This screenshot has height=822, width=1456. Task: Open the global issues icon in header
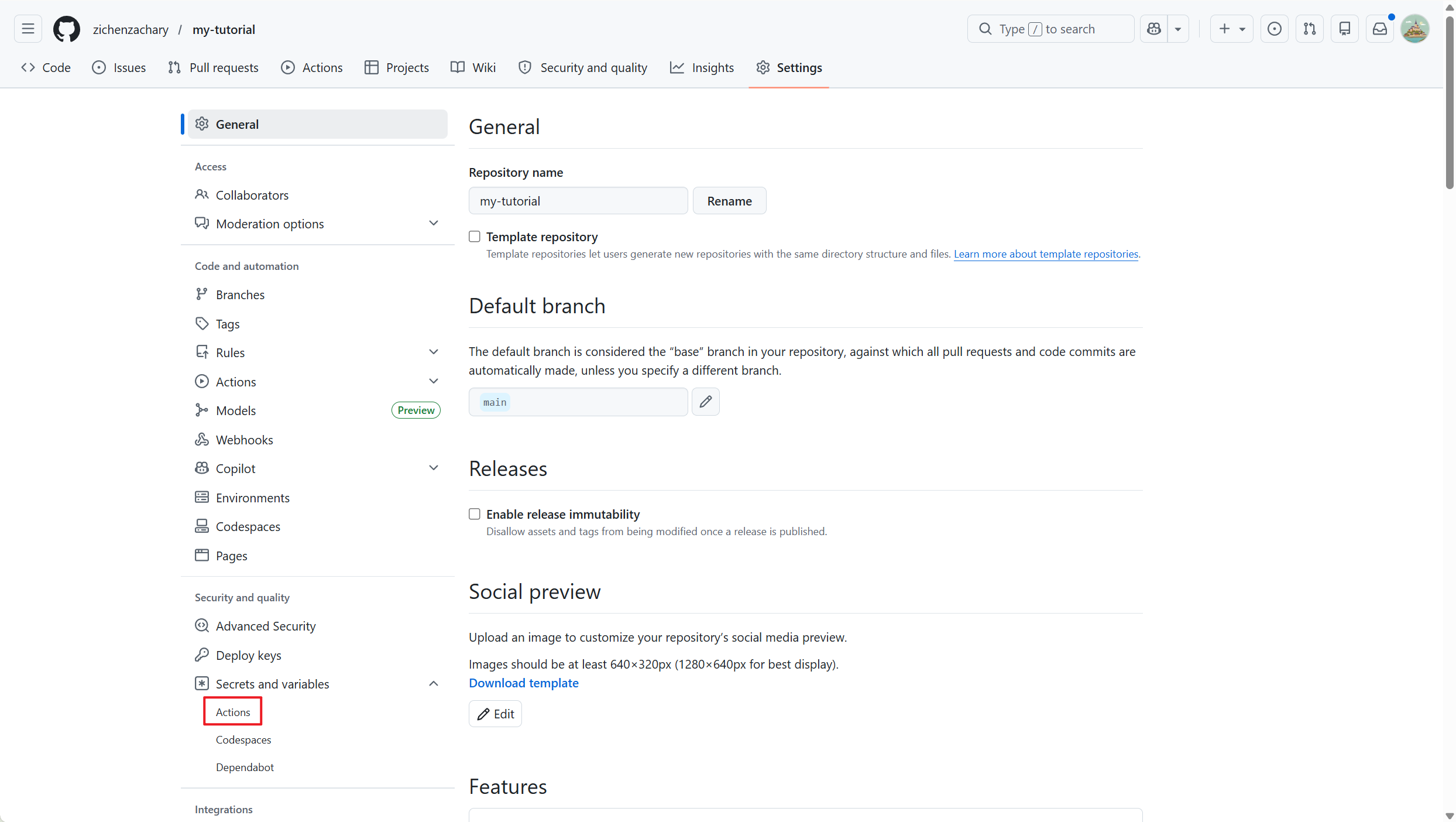tap(1274, 29)
